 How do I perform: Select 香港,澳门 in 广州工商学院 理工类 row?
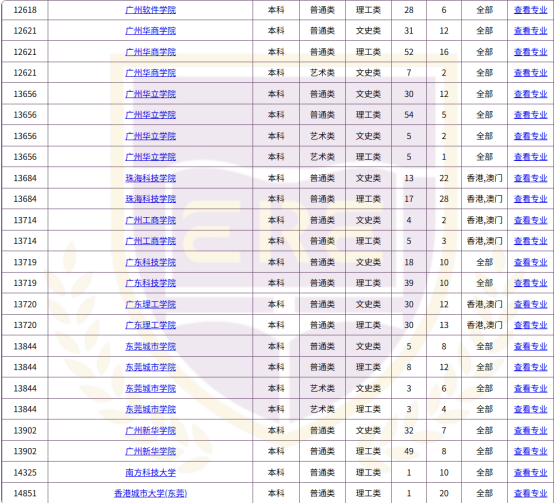tap(484, 241)
